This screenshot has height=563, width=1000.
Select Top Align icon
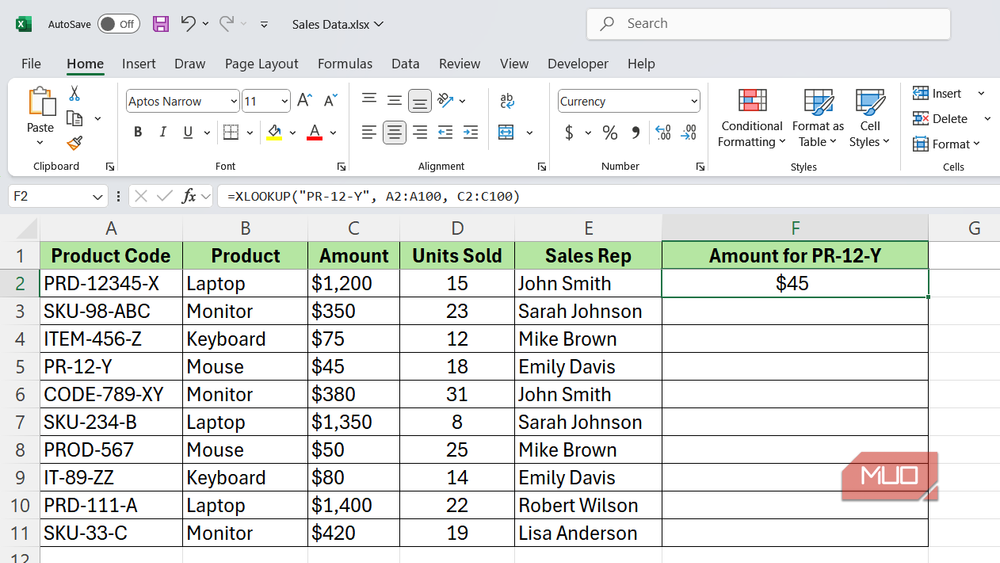pos(369,100)
